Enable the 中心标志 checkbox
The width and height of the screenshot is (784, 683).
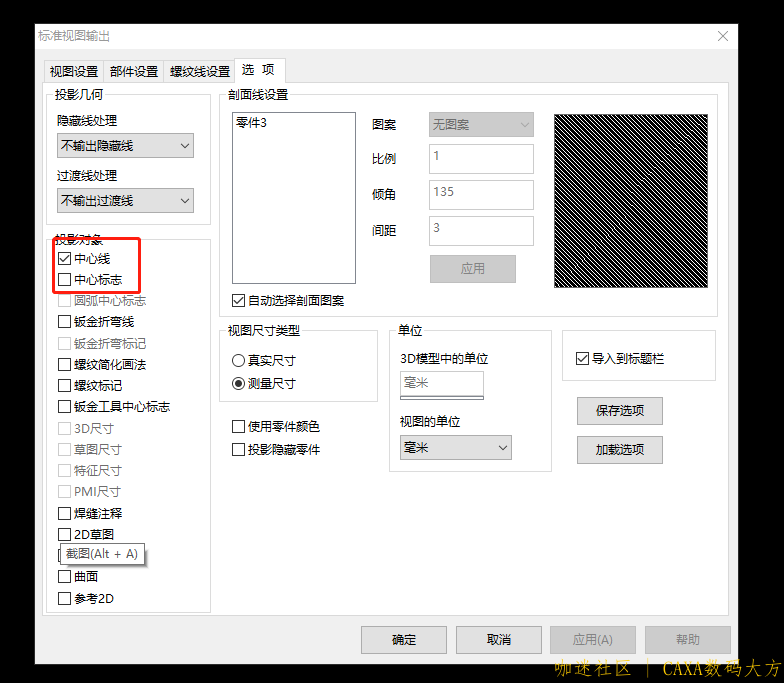(x=64, y=280)
